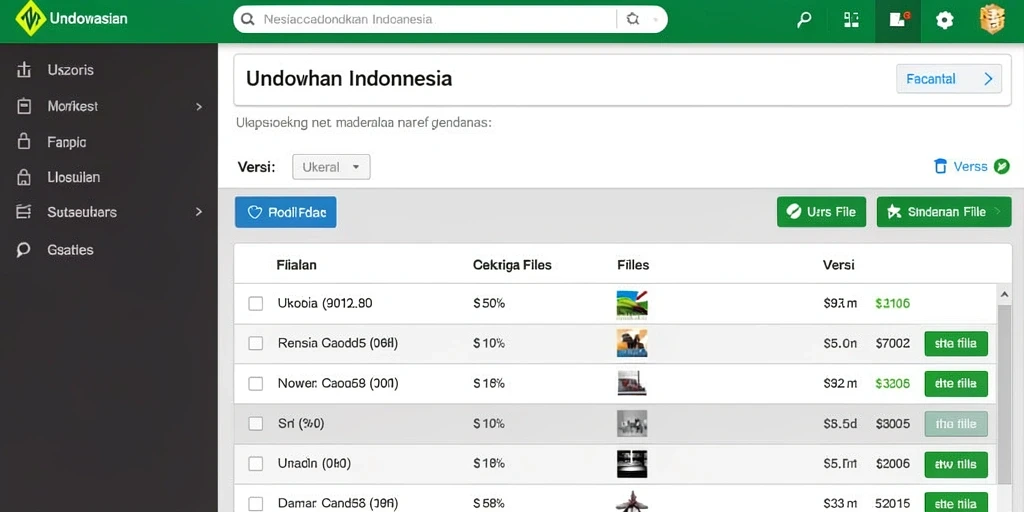Expand the Morikest sidebar chevron
Screen dimensions: 1024x512
[199, 106]
